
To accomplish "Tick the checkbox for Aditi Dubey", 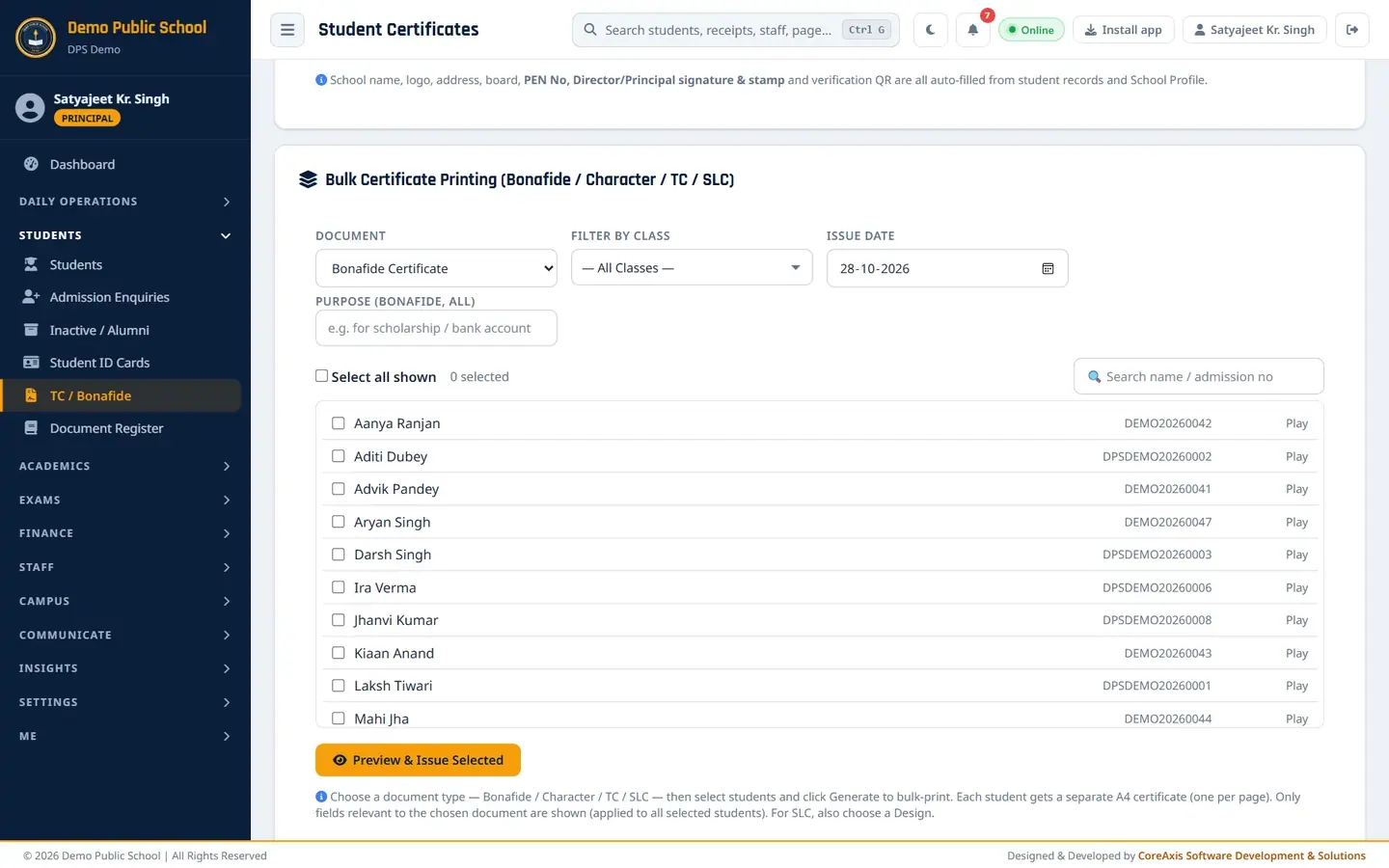I will [x=339, y=456].
